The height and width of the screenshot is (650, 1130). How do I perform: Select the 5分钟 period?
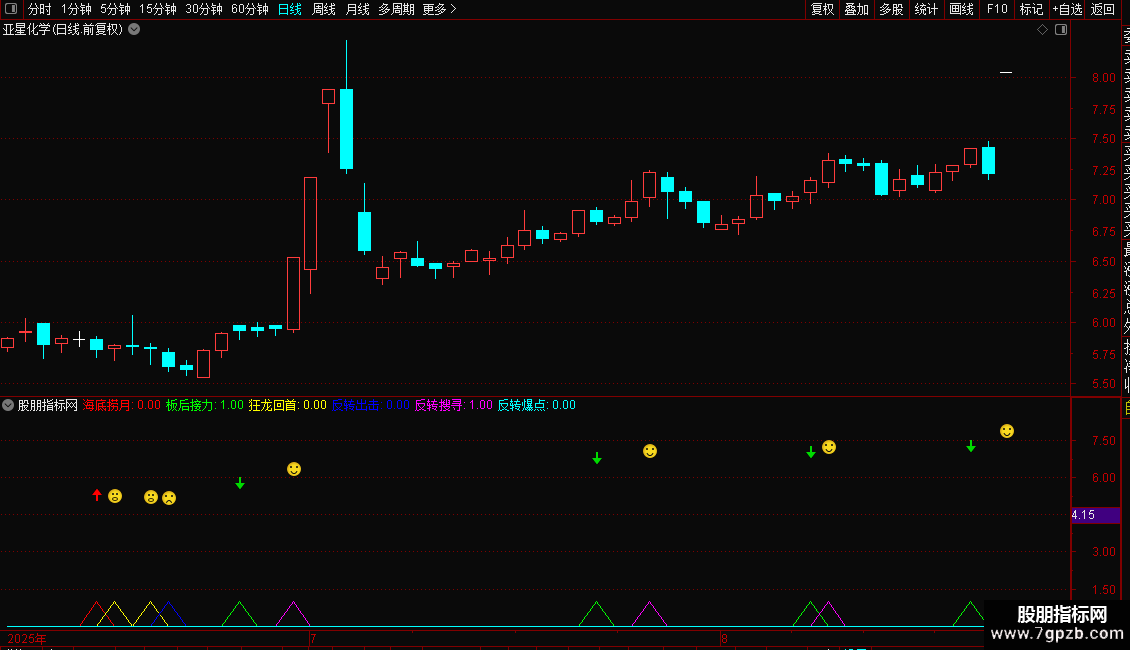115,9
